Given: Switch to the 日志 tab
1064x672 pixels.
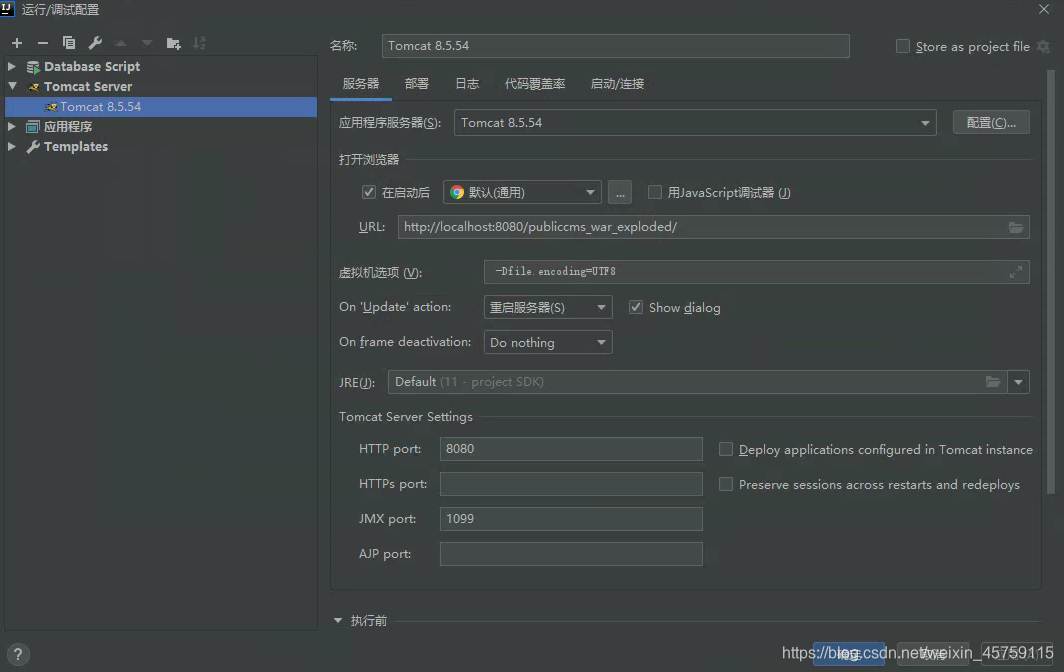Looking at the screenshot, I should pyautogui.click(x=467, y=84).
